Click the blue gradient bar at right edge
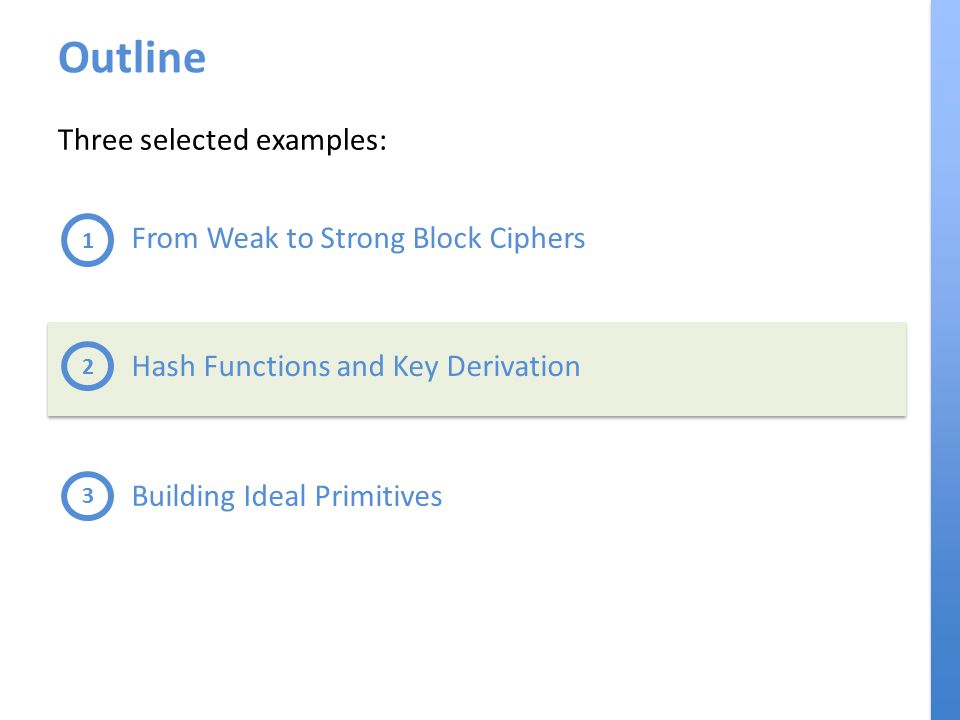This screenshot has height=720, width=960. tap(945, 360)
